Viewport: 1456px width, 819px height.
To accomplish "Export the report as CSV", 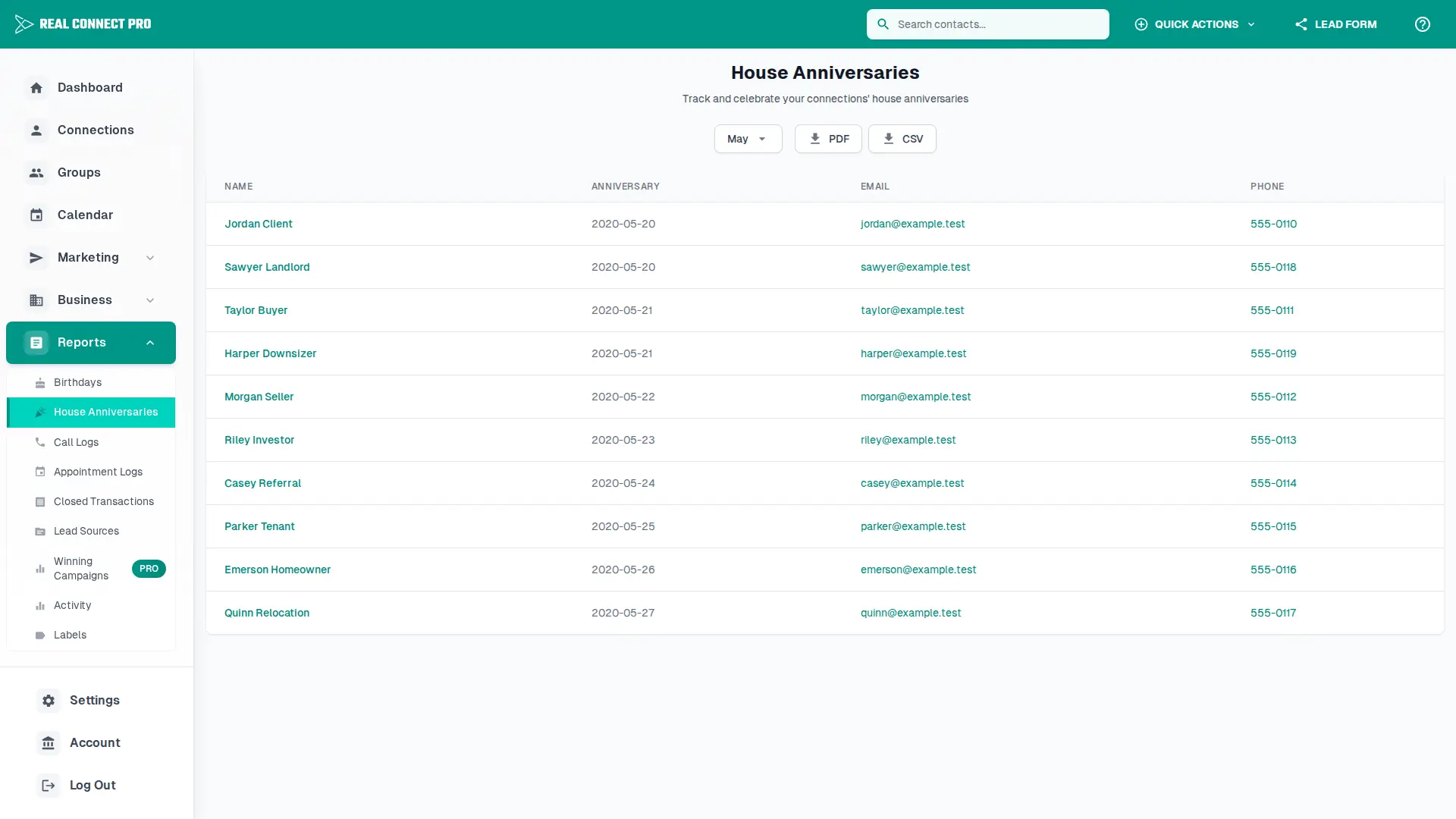I will coord(902,139).
